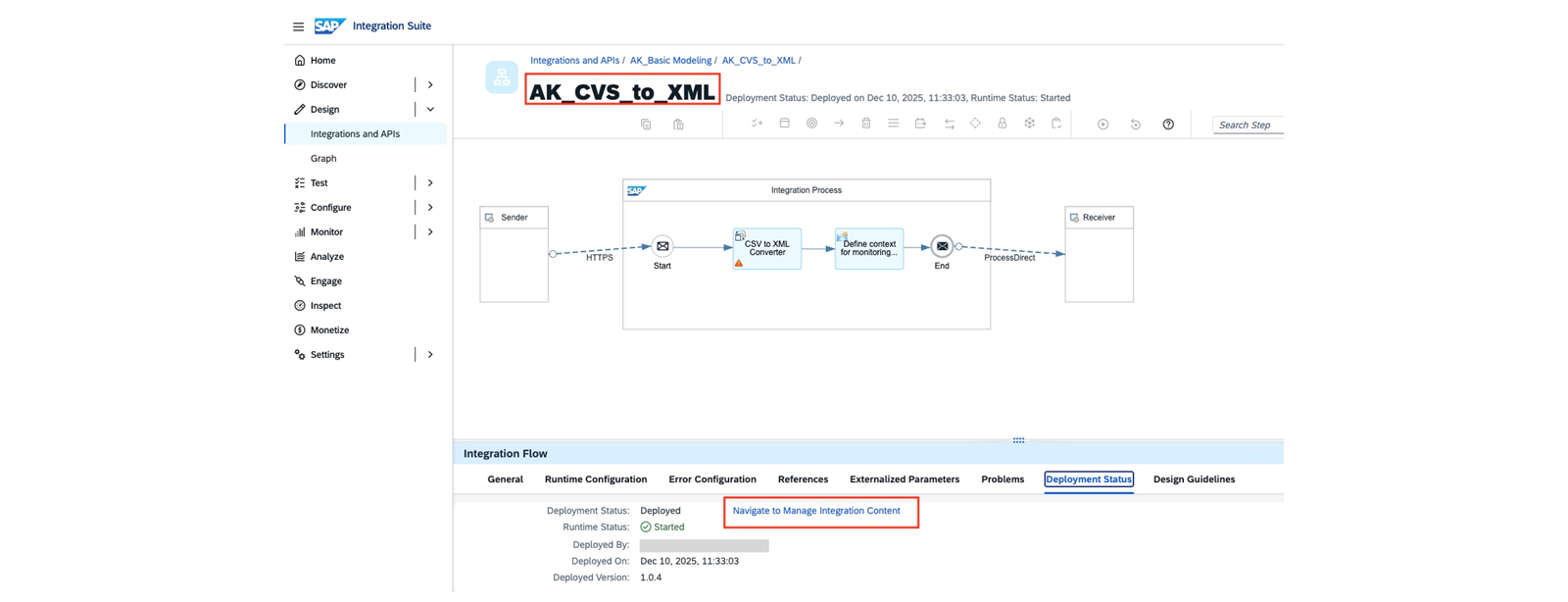Viewport: 1568px width, 602px height.
Task: Click the padlock security icon
Action: 1002,124
